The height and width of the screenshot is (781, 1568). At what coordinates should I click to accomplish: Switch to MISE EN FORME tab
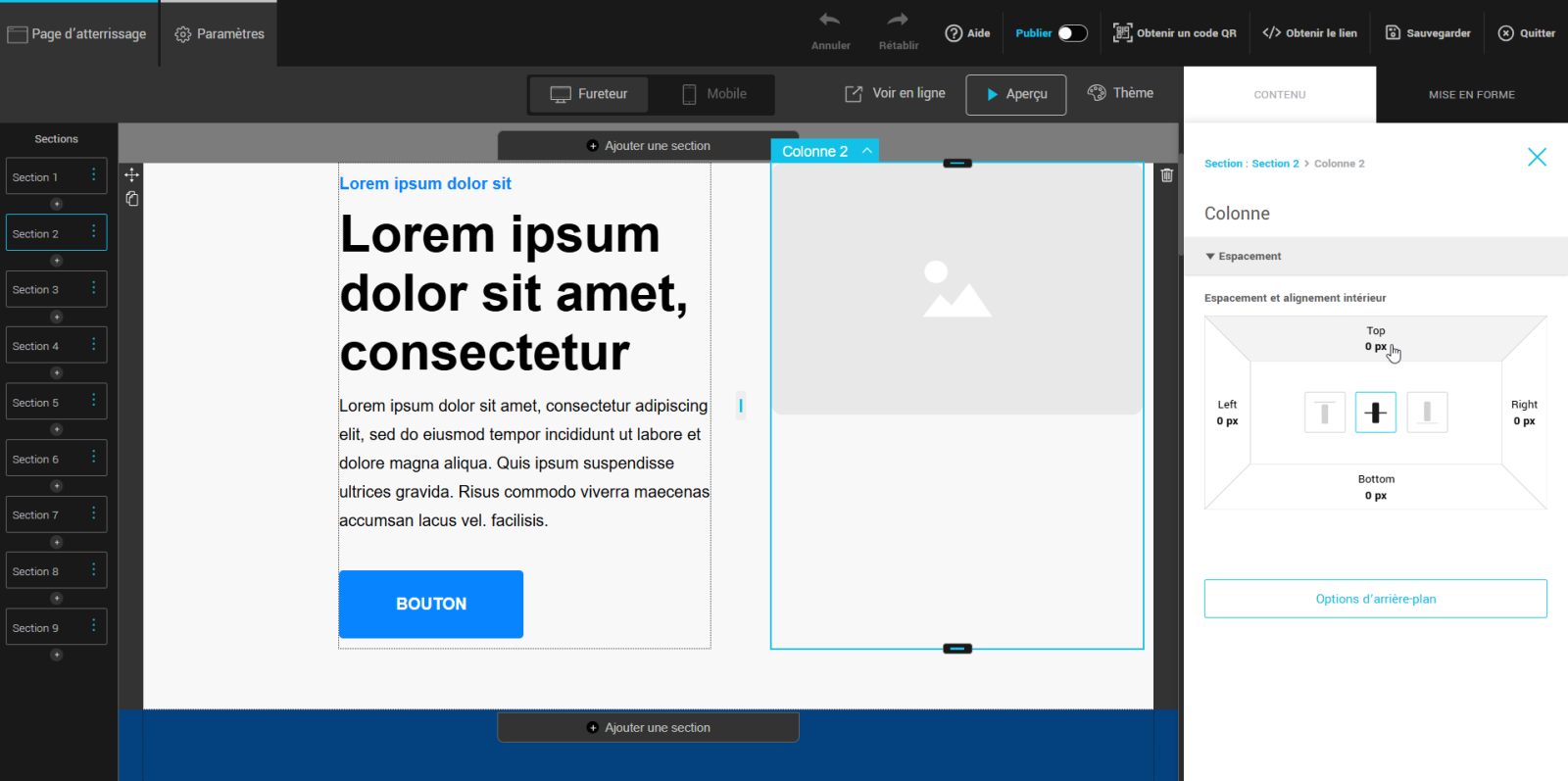click(x=1471, y=95)
